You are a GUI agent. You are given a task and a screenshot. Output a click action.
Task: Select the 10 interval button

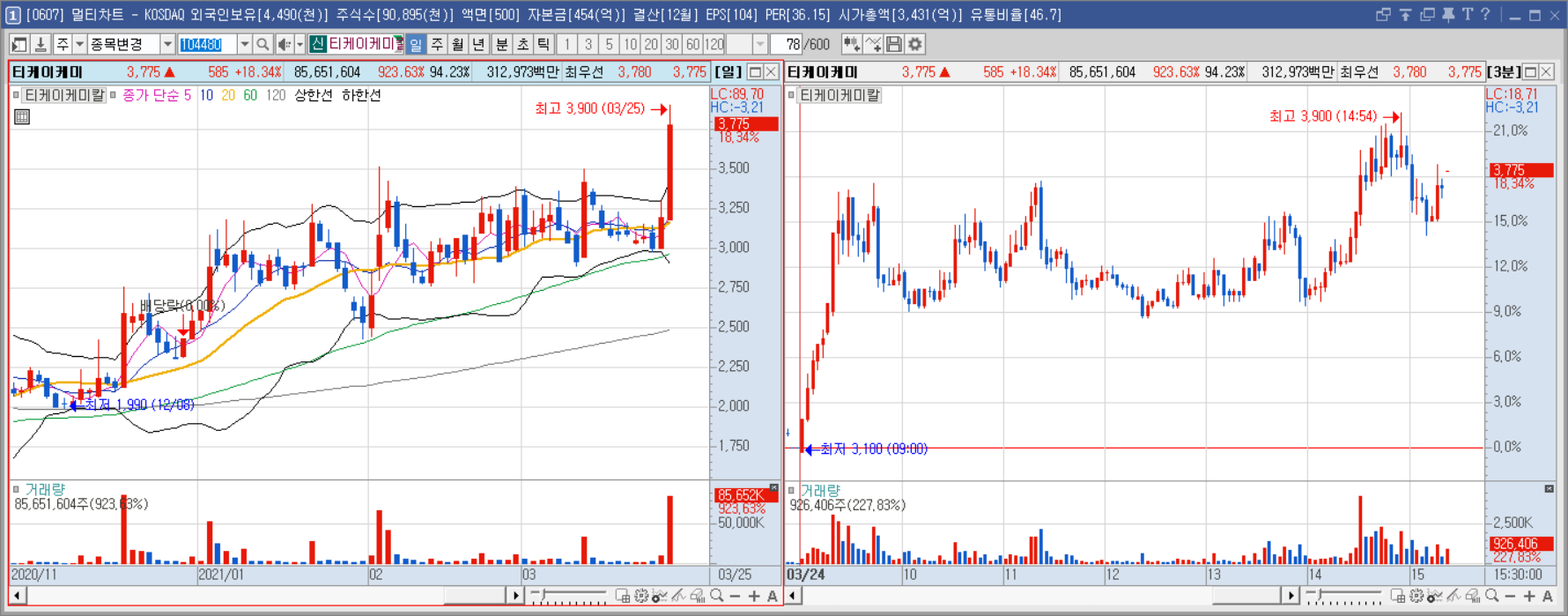coord(630,44)
